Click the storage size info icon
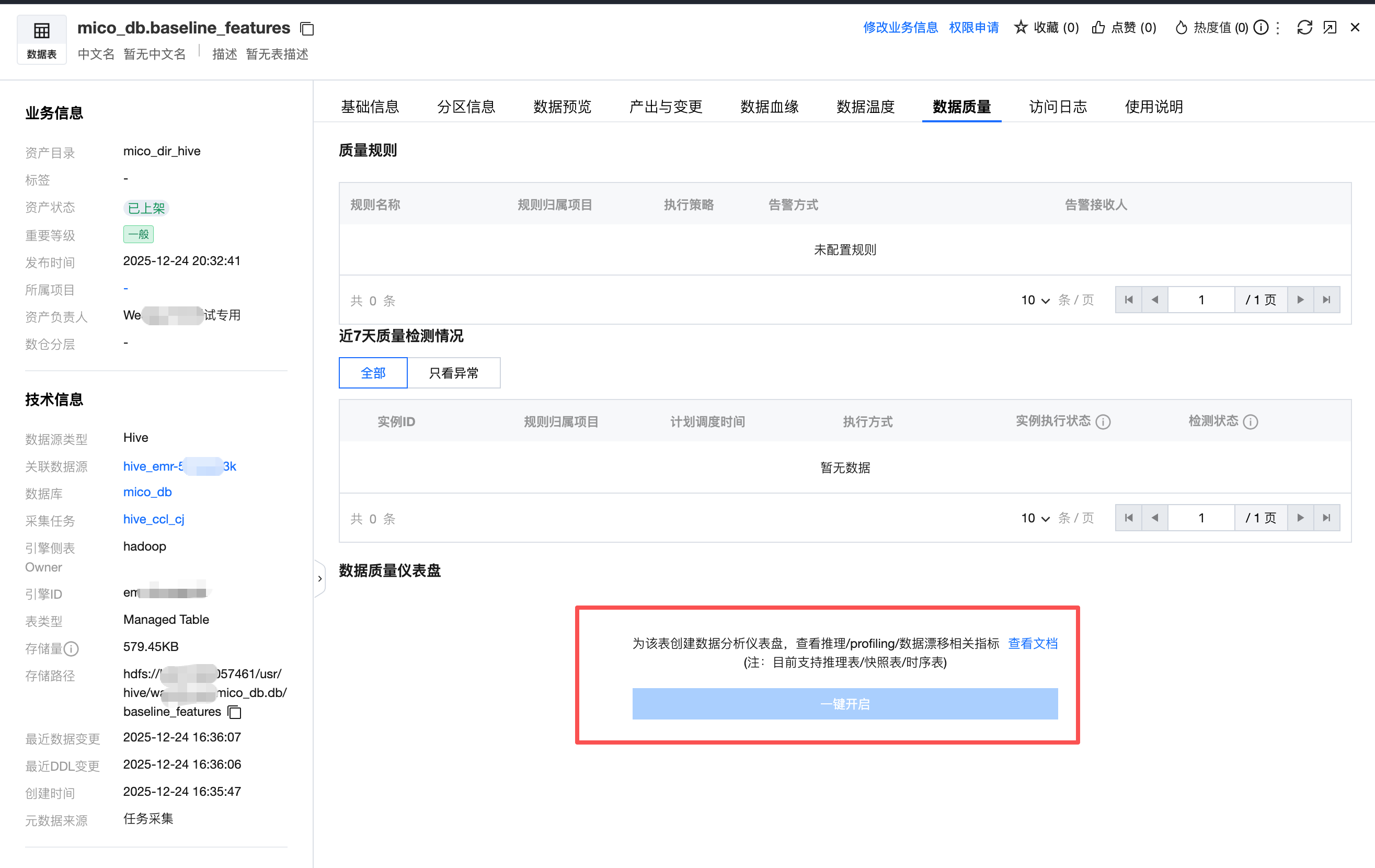 (x=72, y=649)
